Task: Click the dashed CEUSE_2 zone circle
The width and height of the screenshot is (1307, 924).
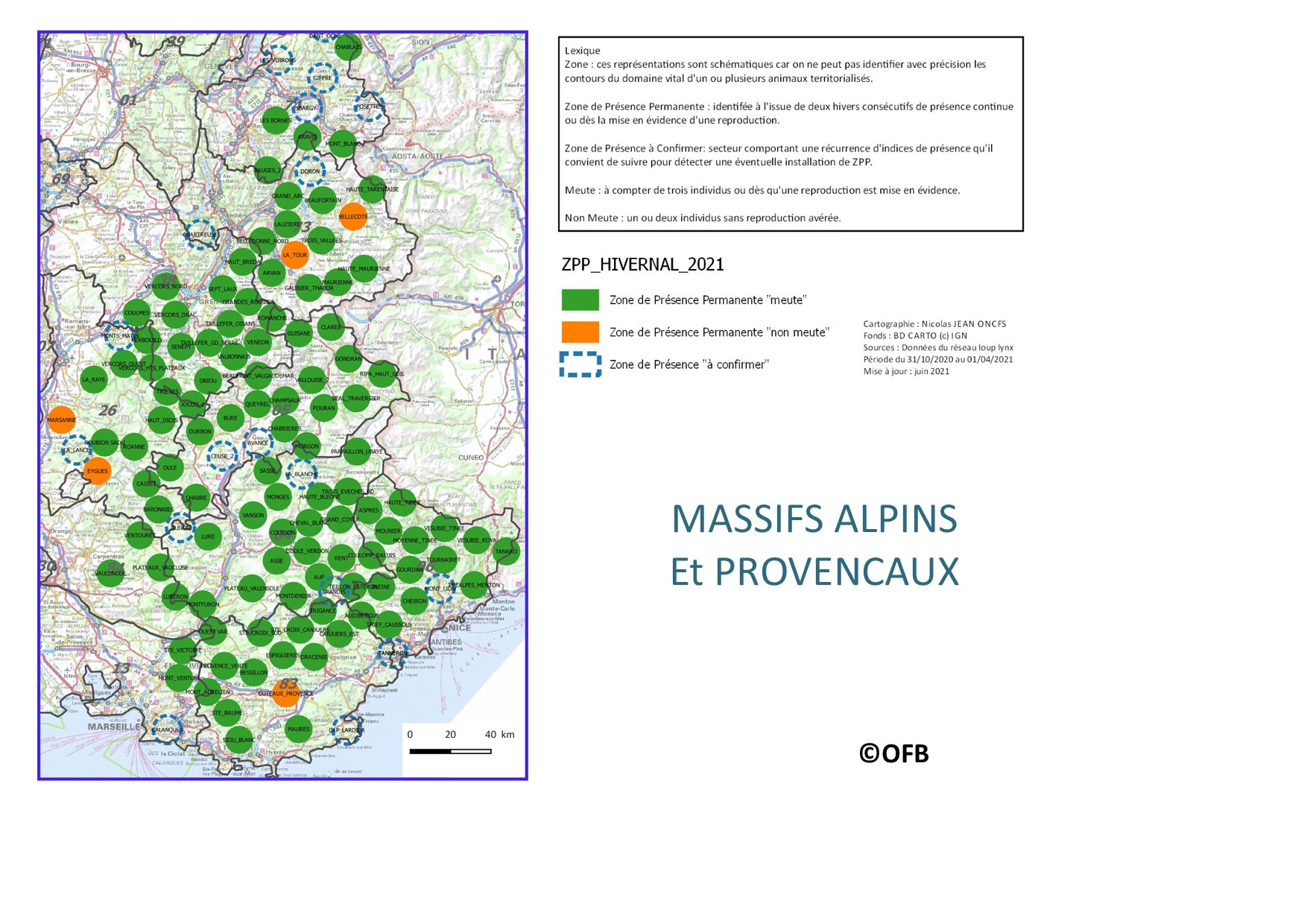Action: coord(222,456)
